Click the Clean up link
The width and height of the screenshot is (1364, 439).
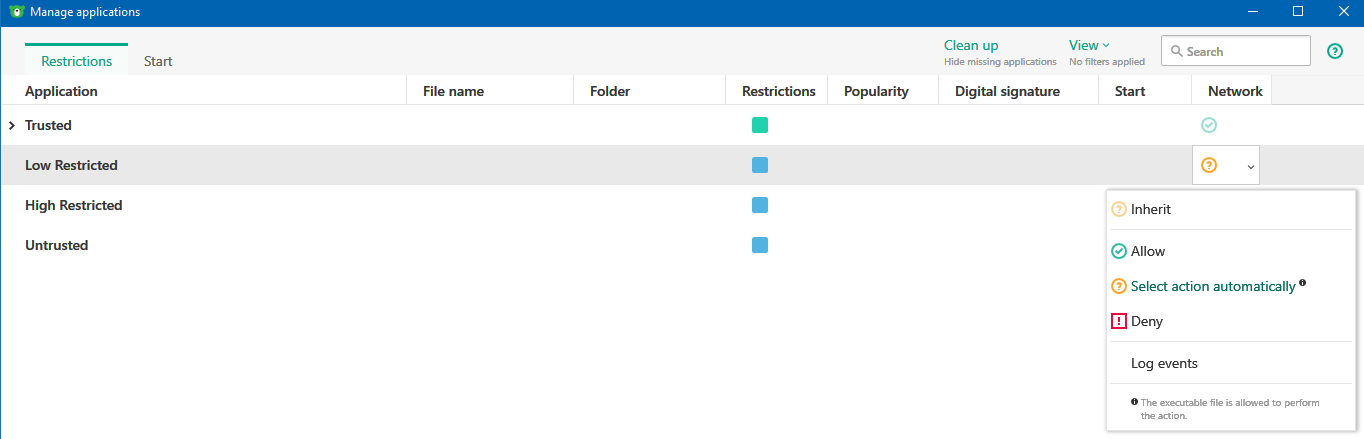point(971,45)
